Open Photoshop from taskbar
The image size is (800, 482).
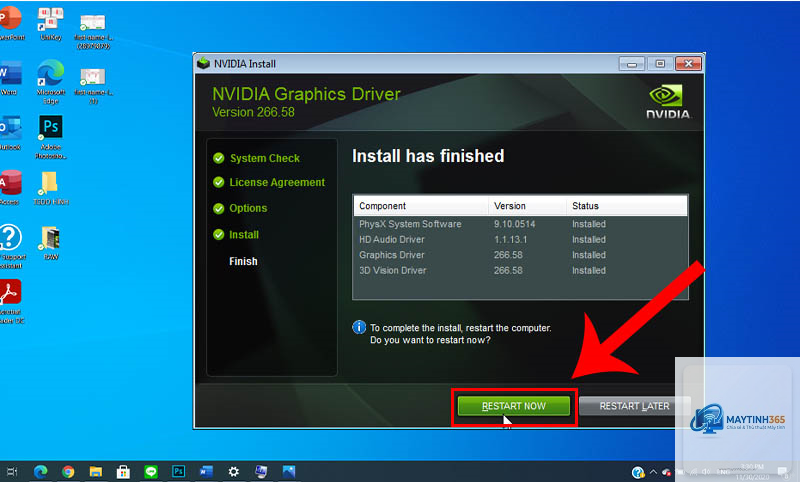(x=178, y=471)
